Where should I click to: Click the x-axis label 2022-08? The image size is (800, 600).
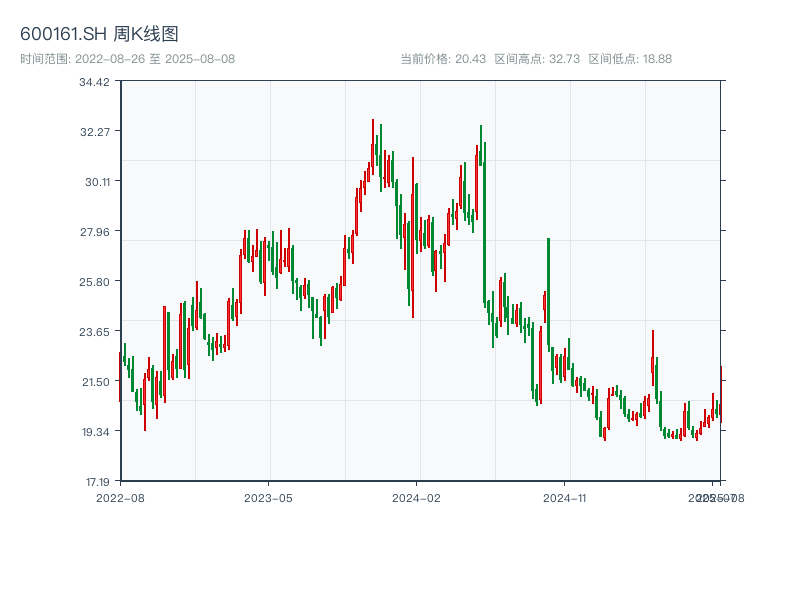pos(120,498)
